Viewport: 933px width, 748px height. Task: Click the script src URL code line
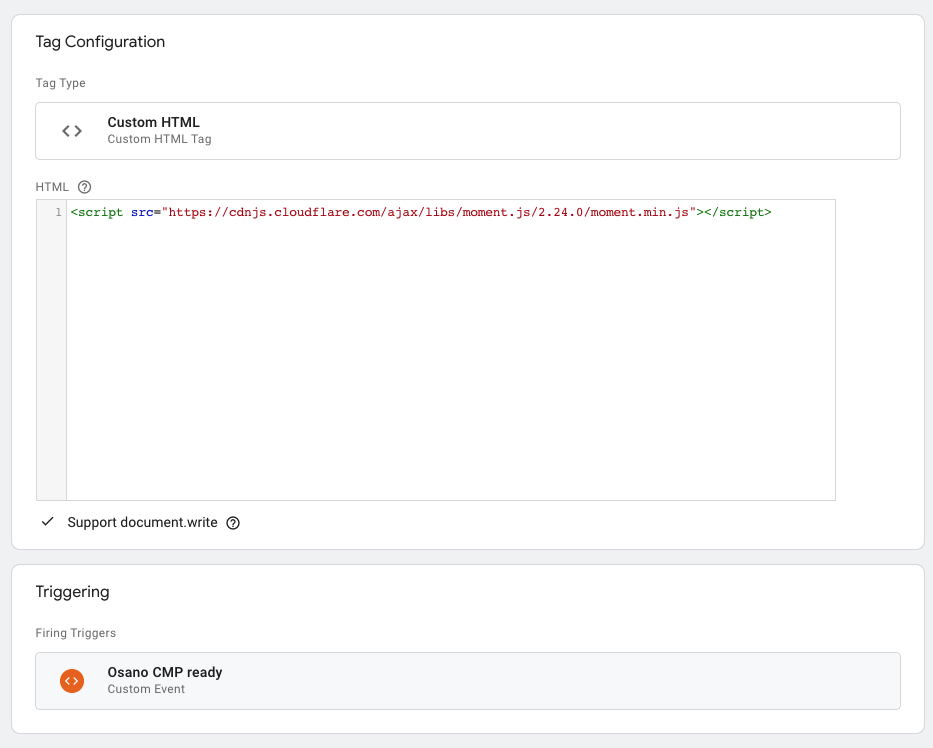click(421, 212)
